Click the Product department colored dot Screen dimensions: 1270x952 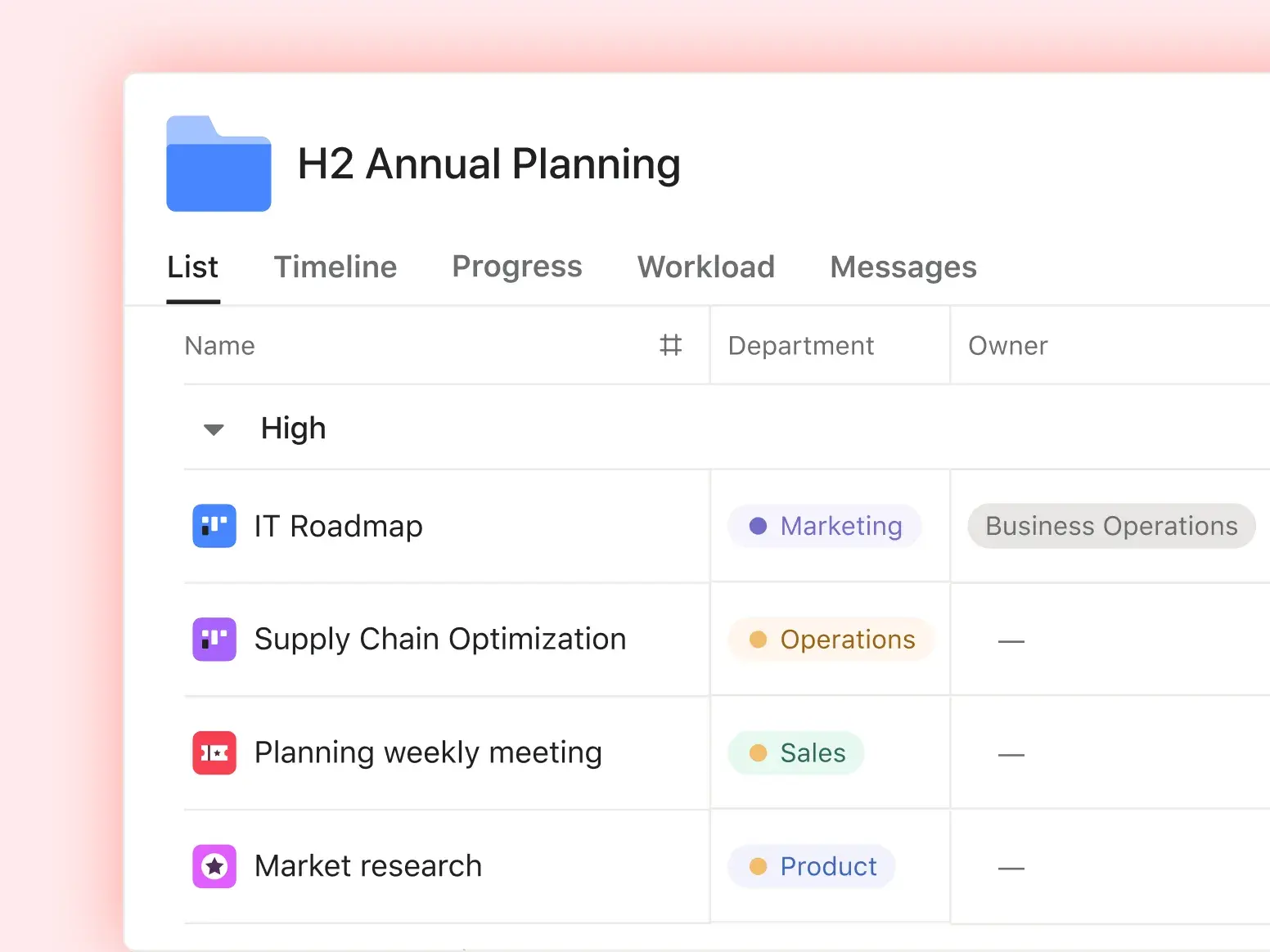[x=759, y=866]
